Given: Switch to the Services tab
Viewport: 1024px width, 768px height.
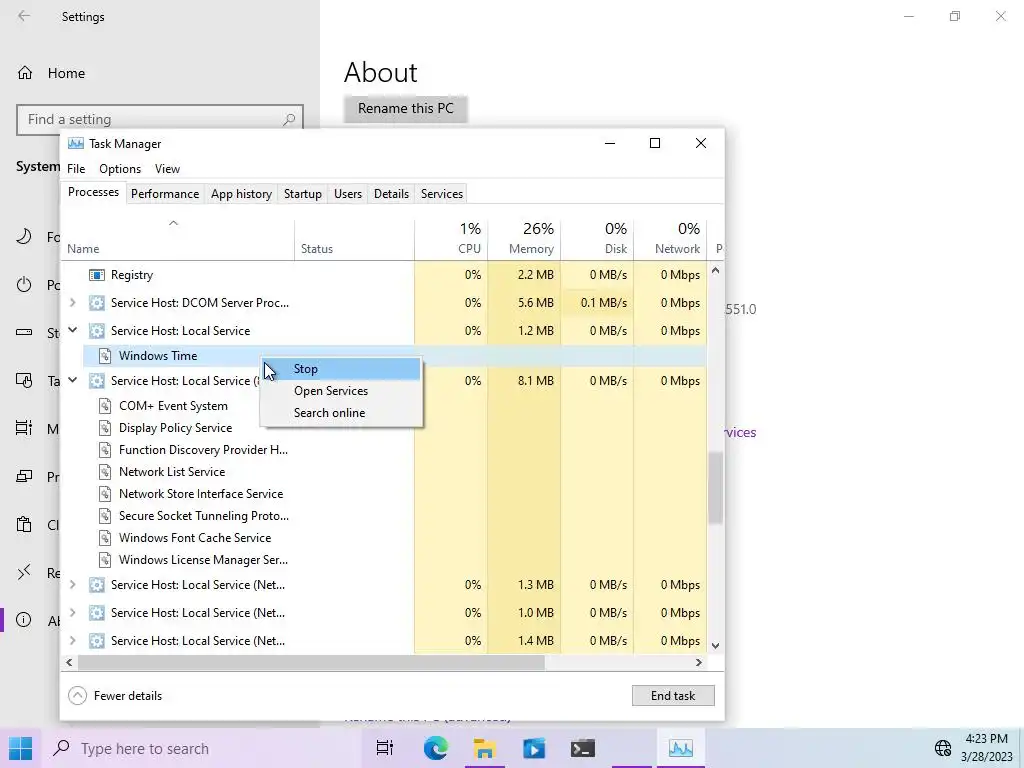Looking at the screenshot, I should point(441,194).
